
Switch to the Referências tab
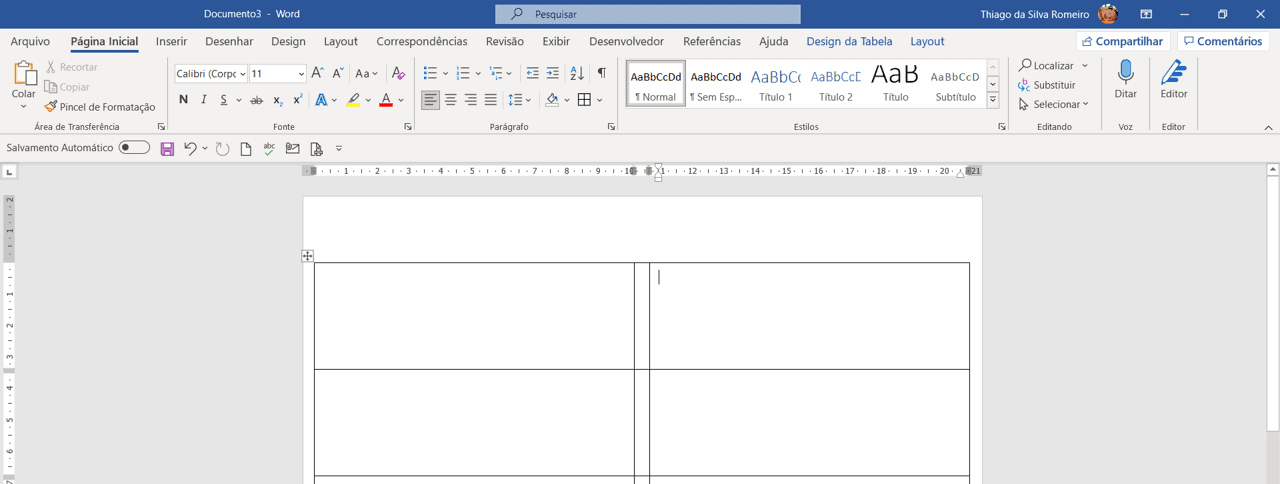pyautogui.click(x=712, y=42)
